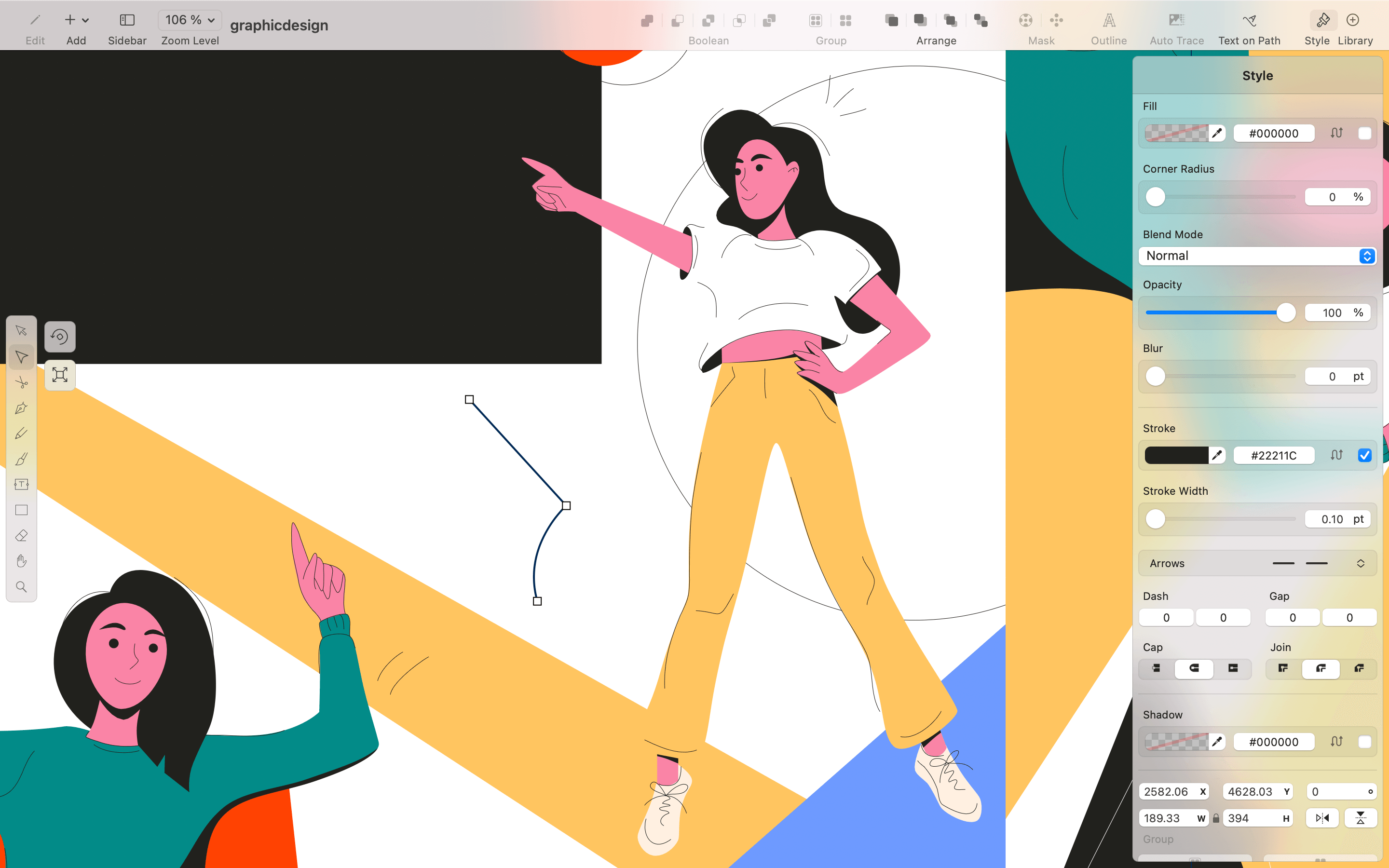This screenshot has width=1389, height=868.
Task: Select the Pen tool
Action: tap(21, 408)
